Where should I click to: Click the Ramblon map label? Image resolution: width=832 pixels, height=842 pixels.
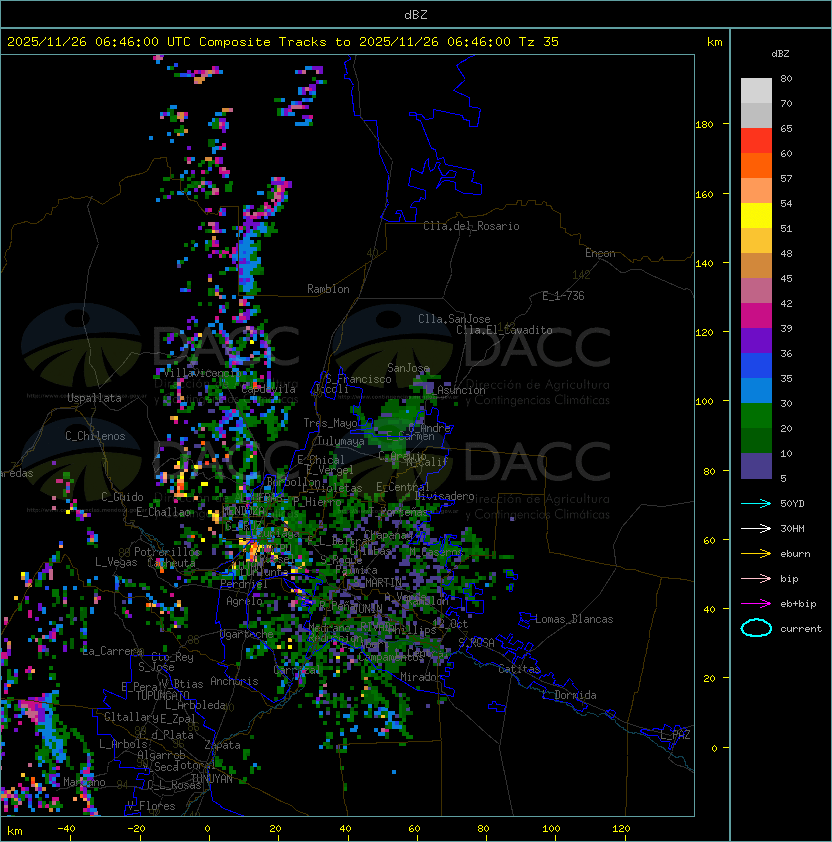(328, 289)
